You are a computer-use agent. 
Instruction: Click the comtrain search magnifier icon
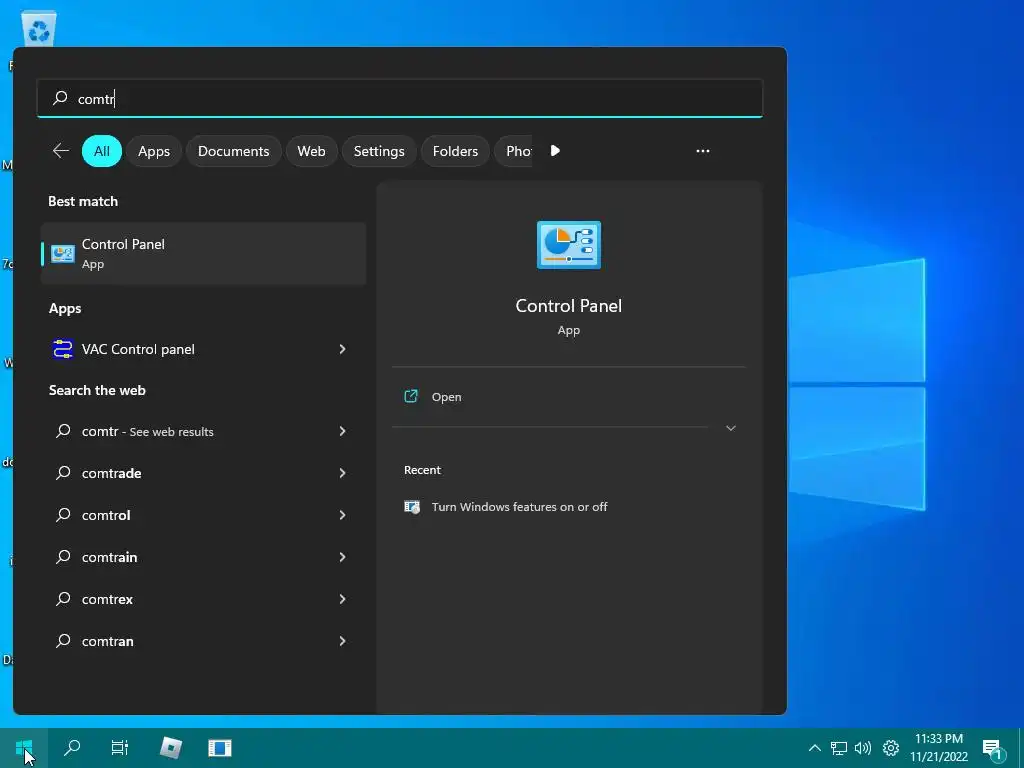[x=63, y=557]
